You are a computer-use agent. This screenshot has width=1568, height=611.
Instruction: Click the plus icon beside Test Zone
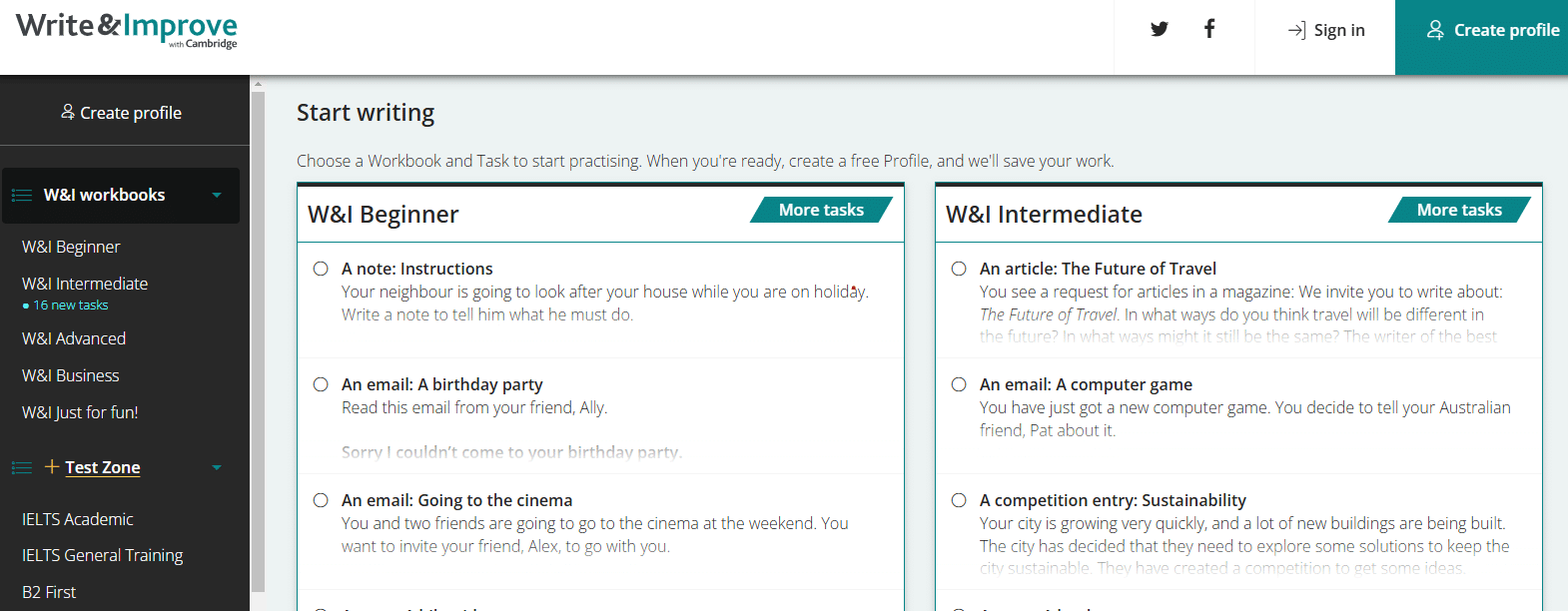[x=52, y=466]
